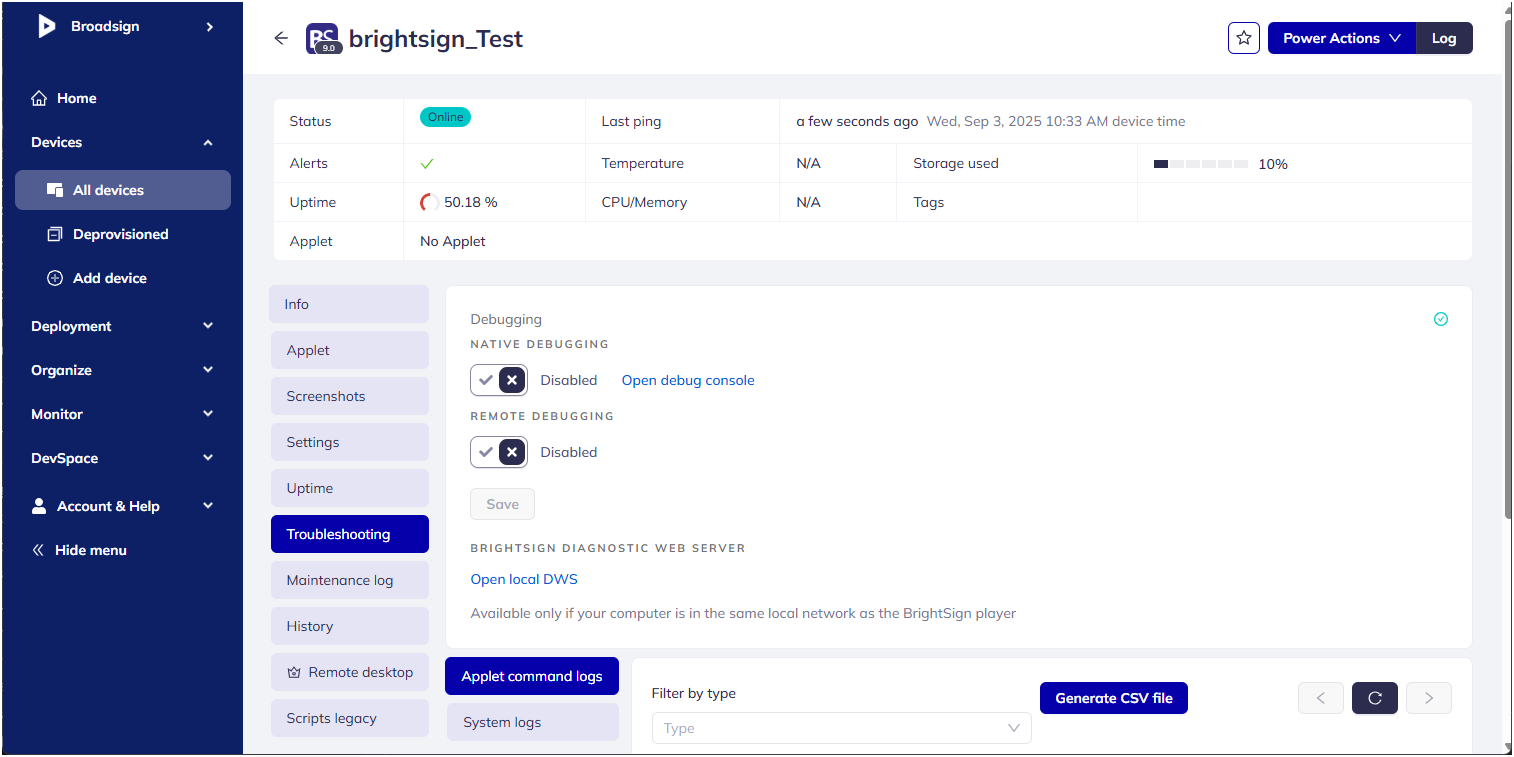Open the Settings tab
The width and height of the screenshot is (1514, 757).
coord(350,442)
